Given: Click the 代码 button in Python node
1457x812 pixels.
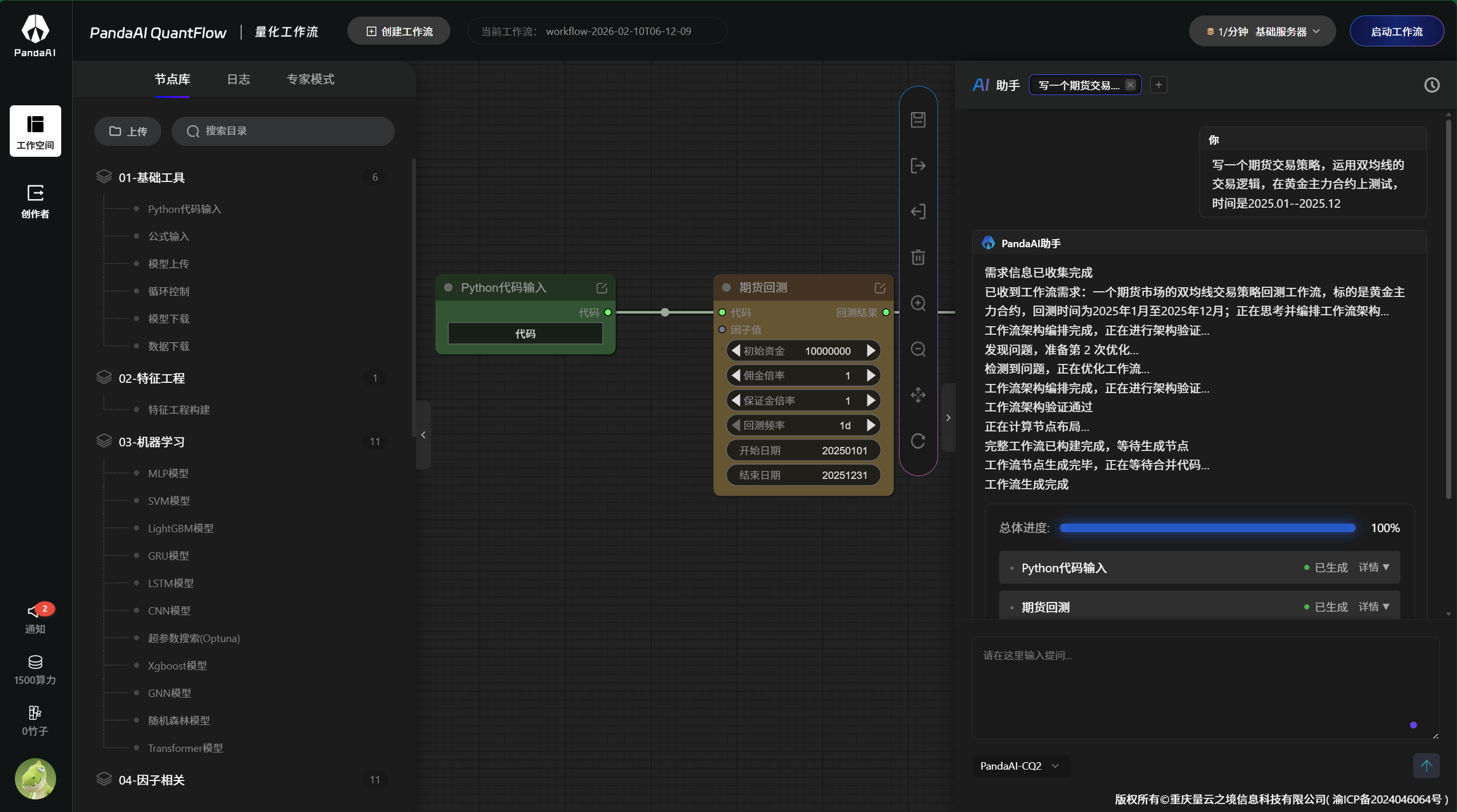Looking at the screenshot, I should 525,334.
